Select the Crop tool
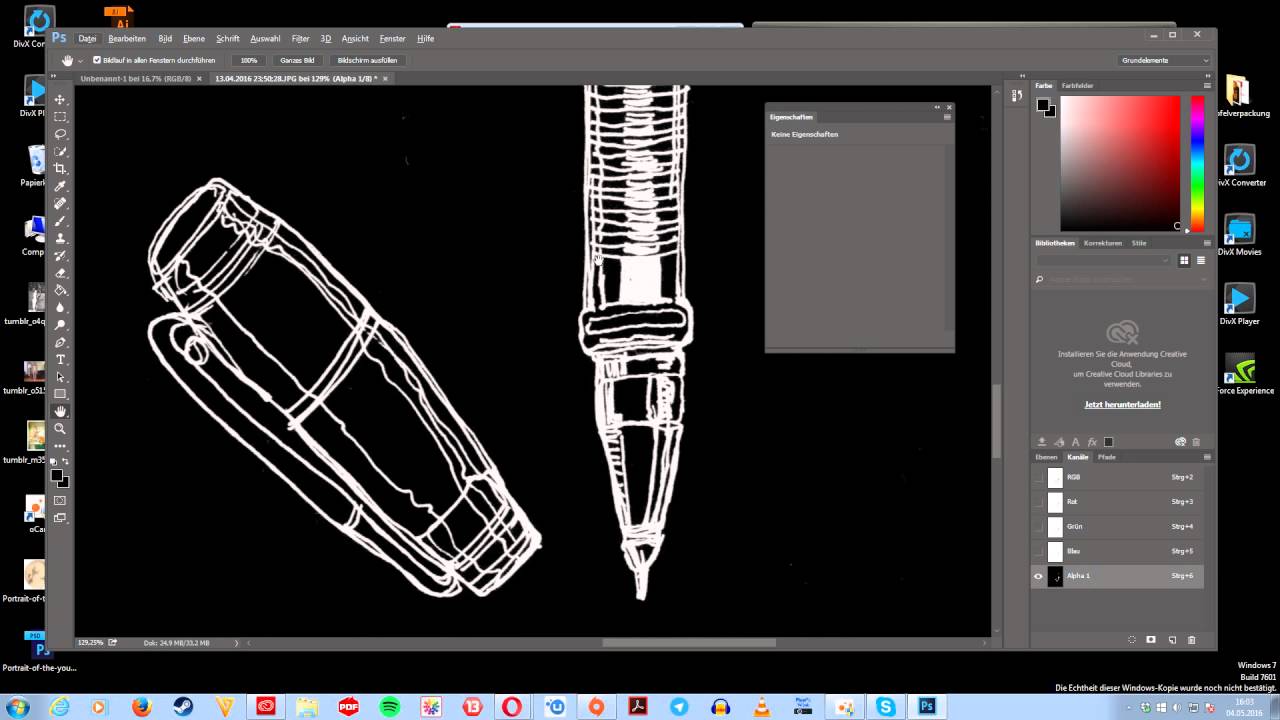Viewport: 1280px width, 720px height. coord(60,169)
